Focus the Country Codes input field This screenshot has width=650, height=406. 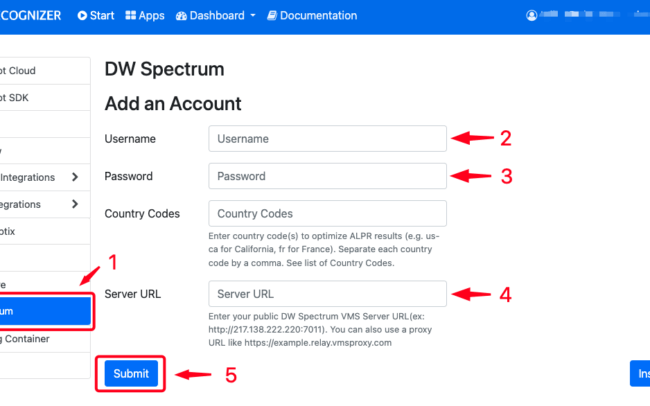pos(327,214)
